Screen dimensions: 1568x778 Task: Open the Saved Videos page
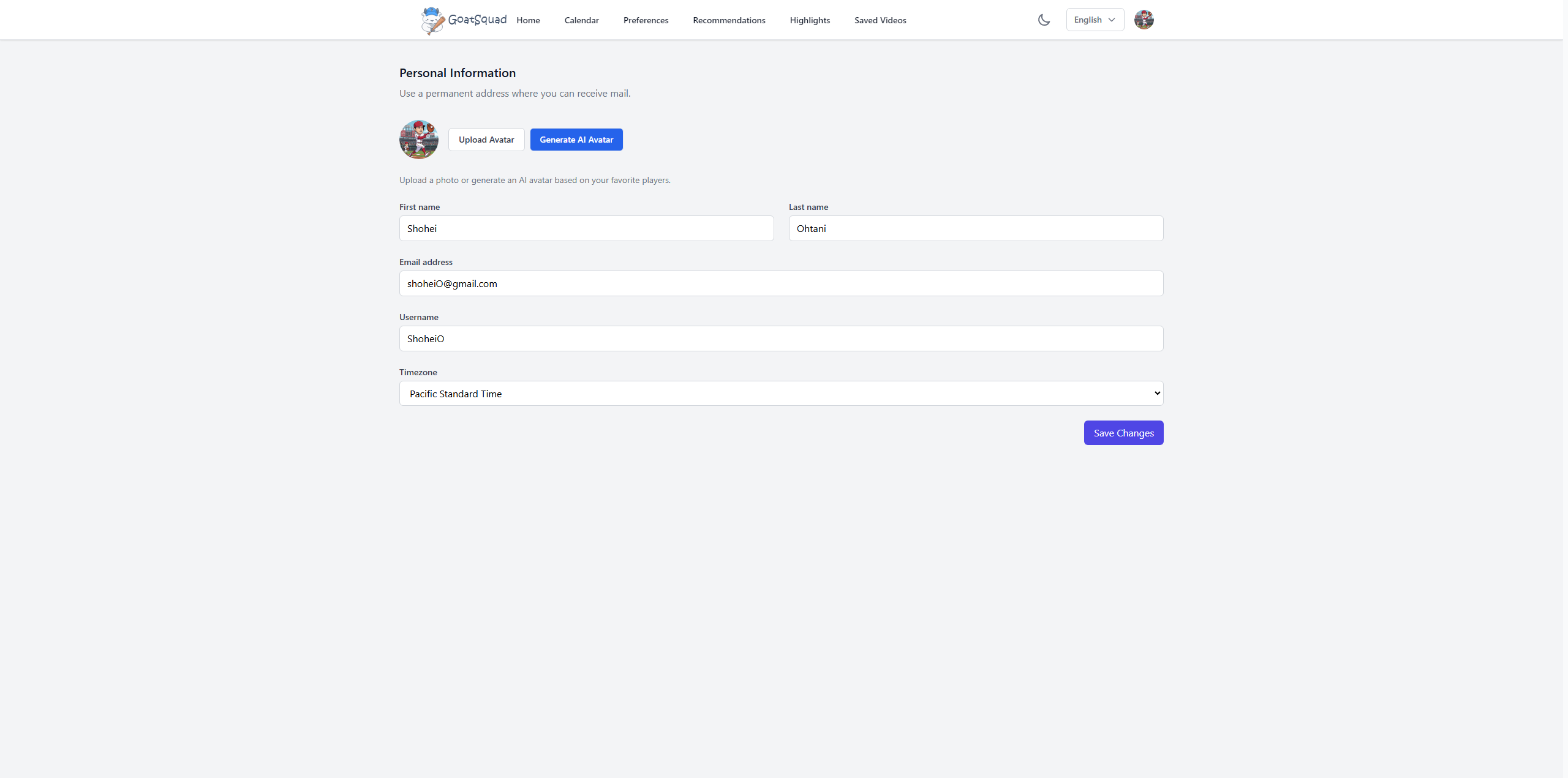tap(880, 20)
